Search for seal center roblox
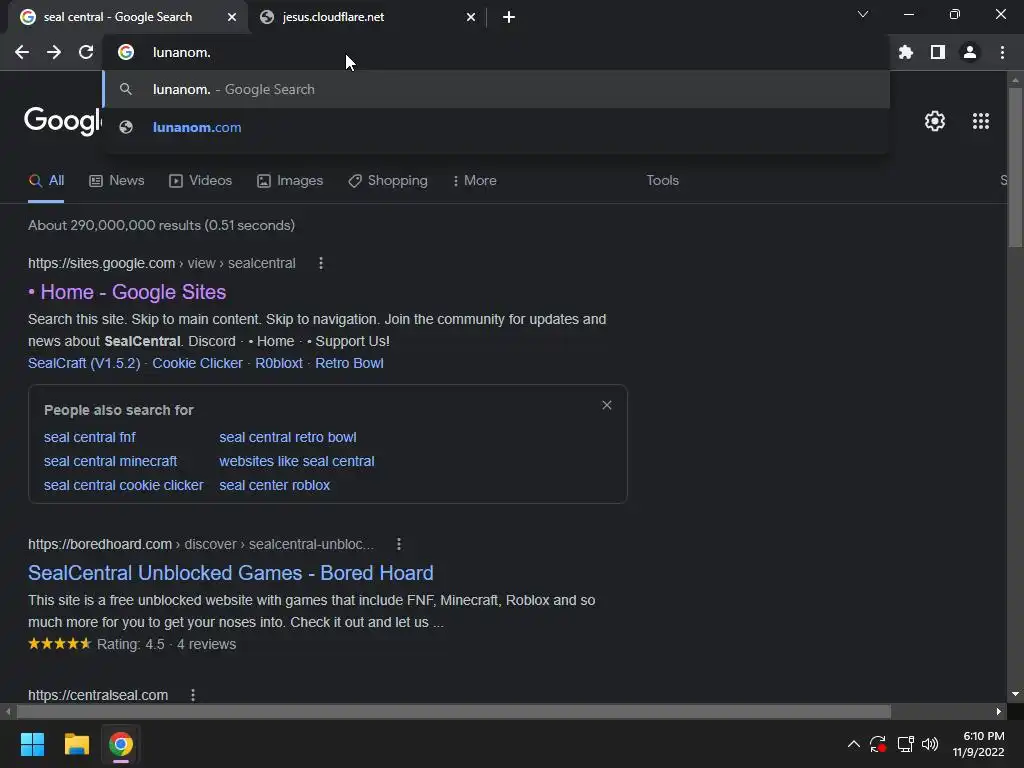This screenshot has width=1024, height=768. [274, 485]
